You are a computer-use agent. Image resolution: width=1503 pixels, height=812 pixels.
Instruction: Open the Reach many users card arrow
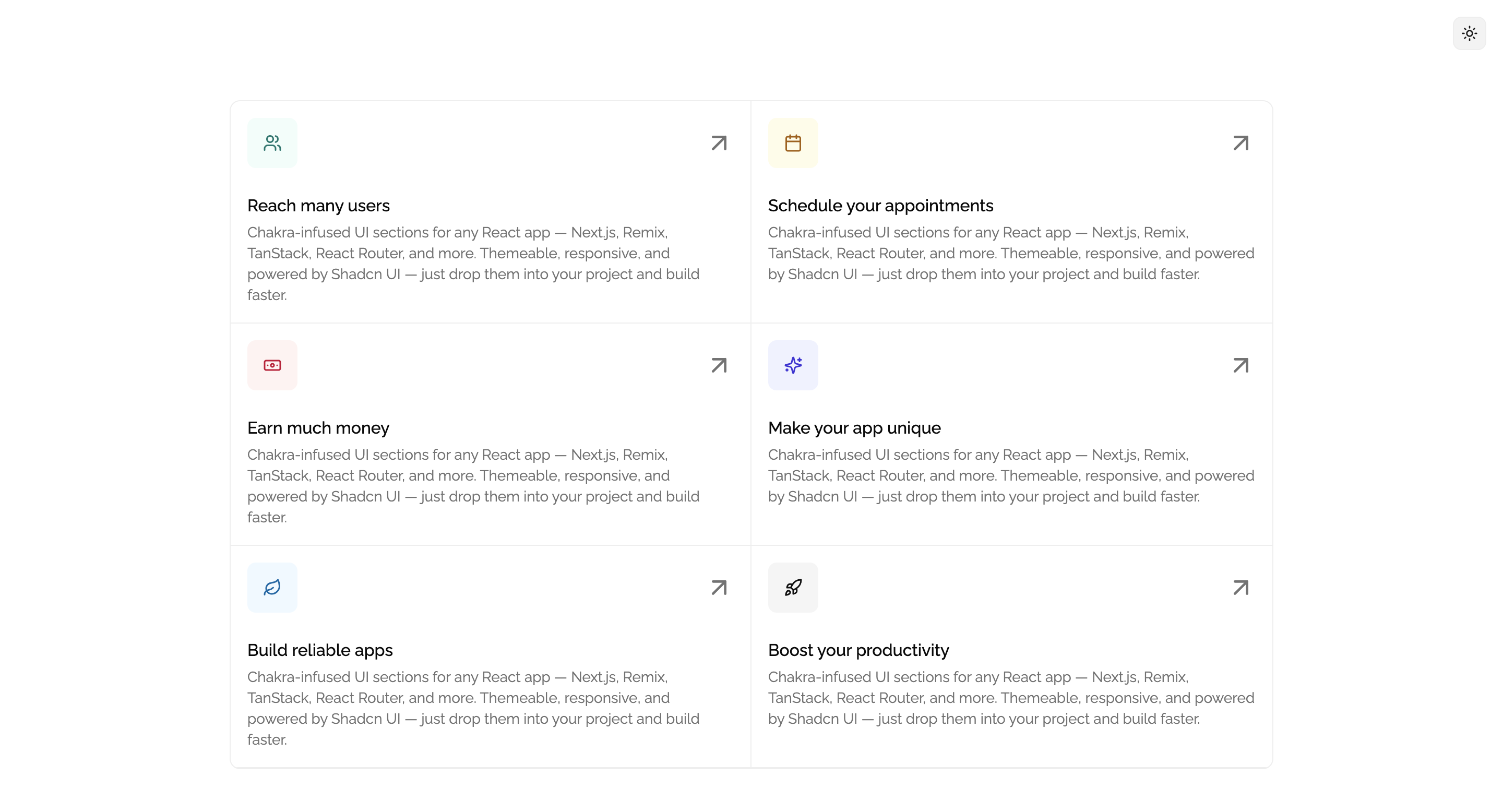point(719,143)
